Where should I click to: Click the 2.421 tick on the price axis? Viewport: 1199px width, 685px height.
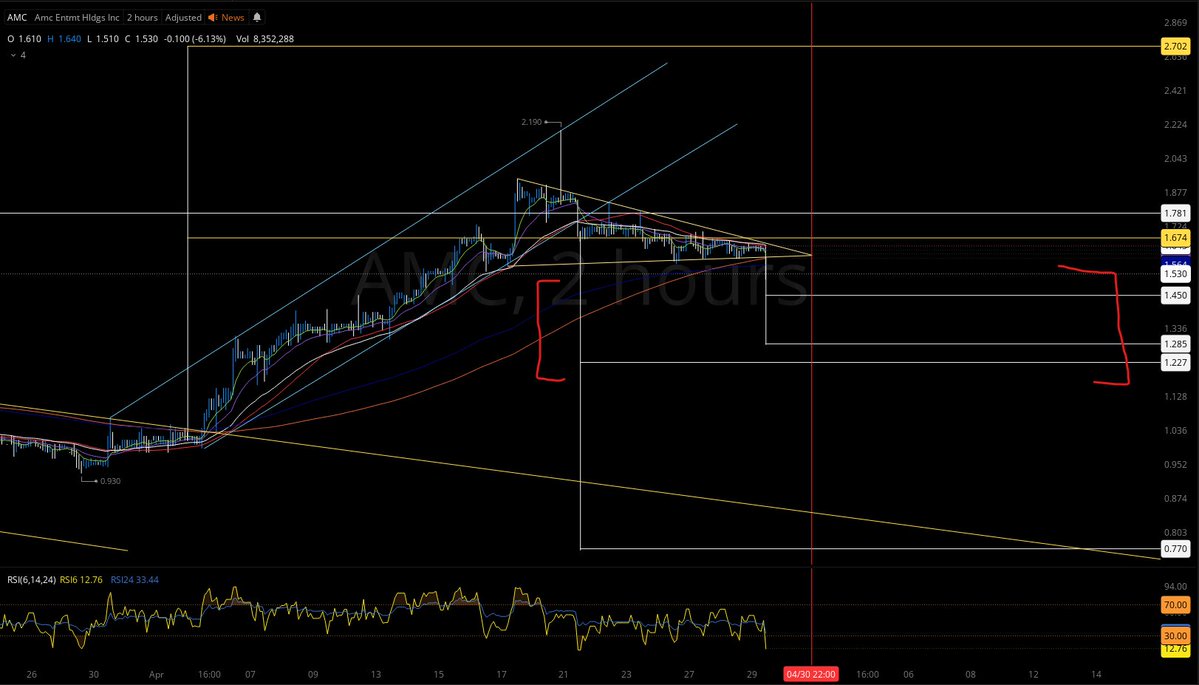pyautogui.click(x=1175, y=90)
